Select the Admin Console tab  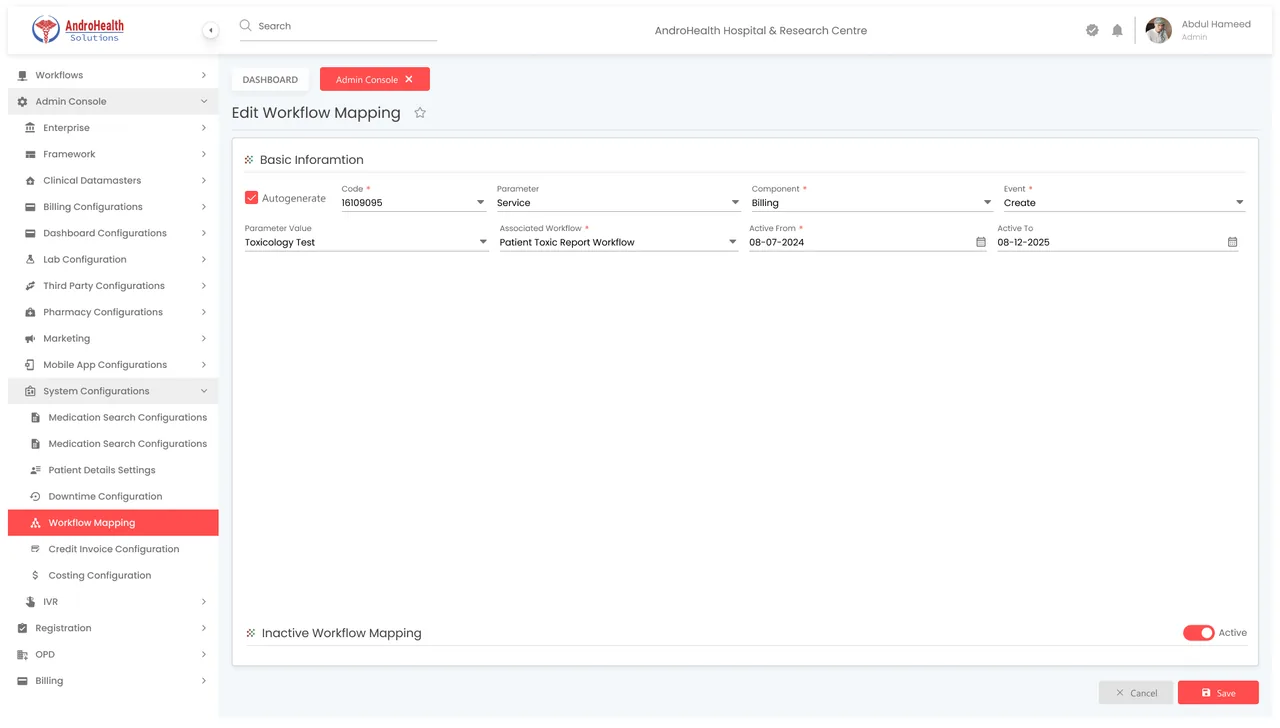click(x=375, y=79)
